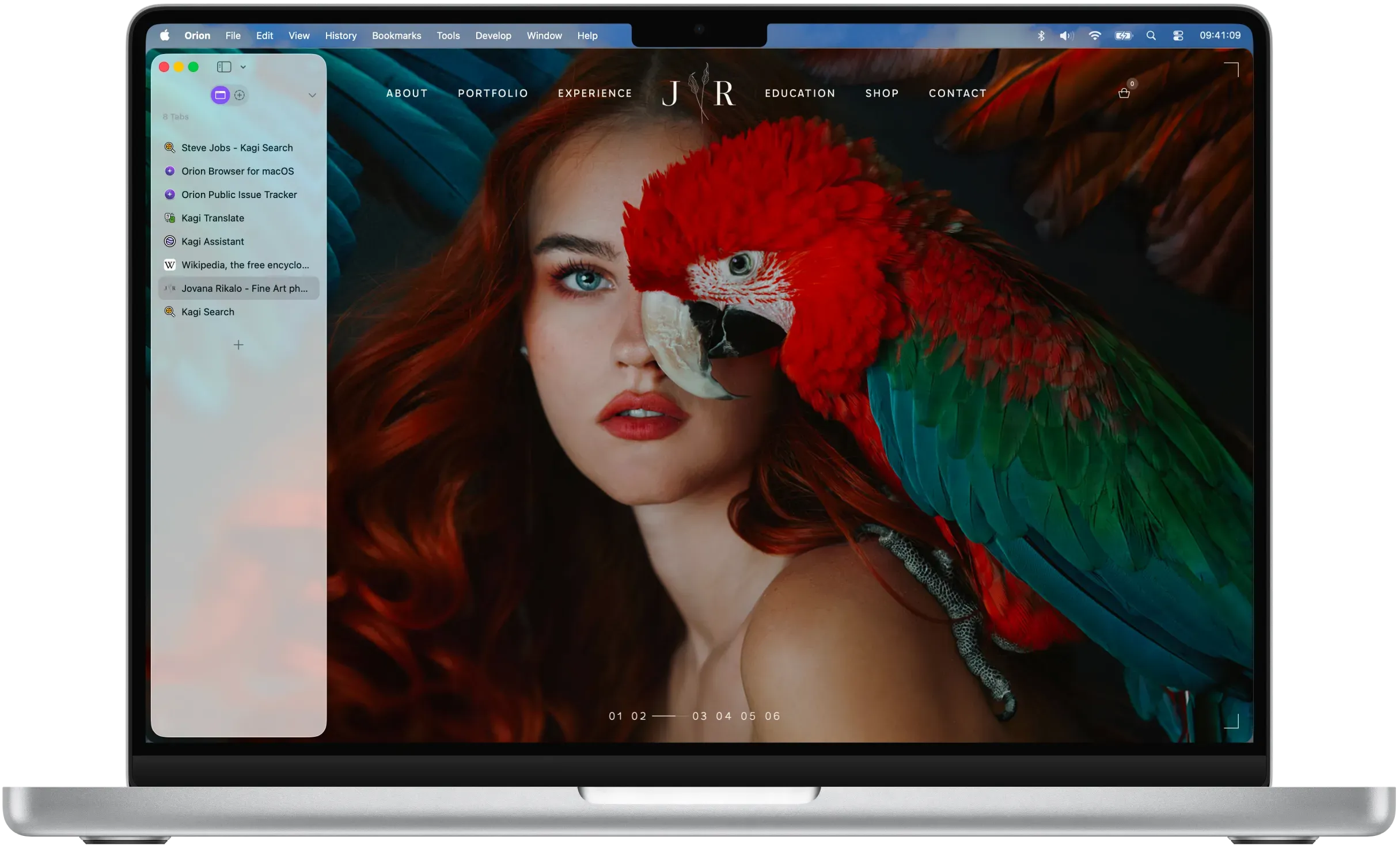The image size is (1400, 845).
Task: Open the chevron dropdown beside the sidebar icon
Action: (242, 67)
